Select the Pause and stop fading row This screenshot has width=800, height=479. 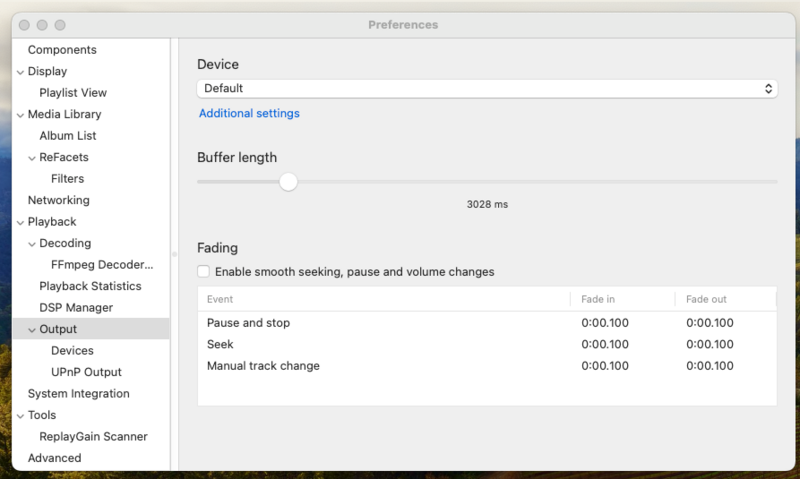coord(248,323)
